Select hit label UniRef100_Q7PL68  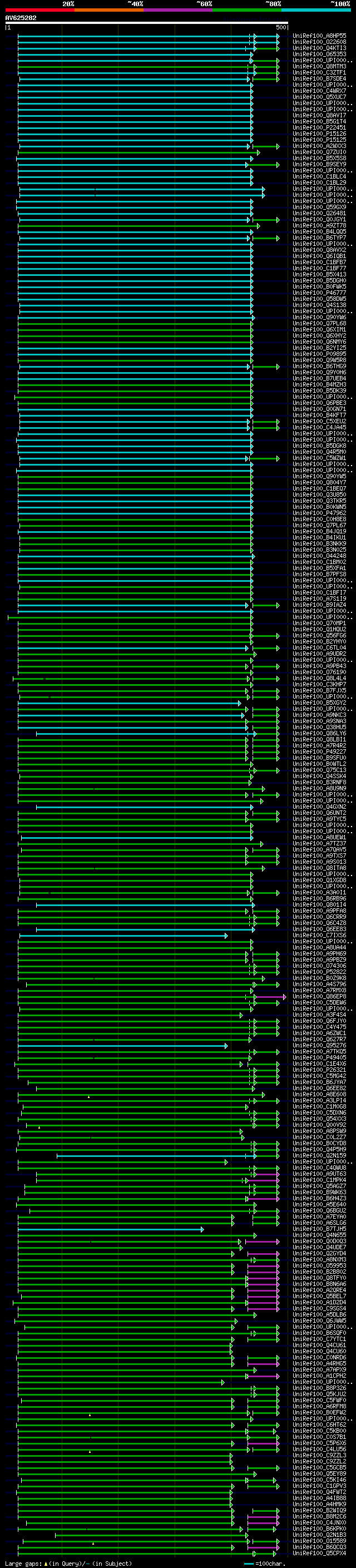click(319, 323)
